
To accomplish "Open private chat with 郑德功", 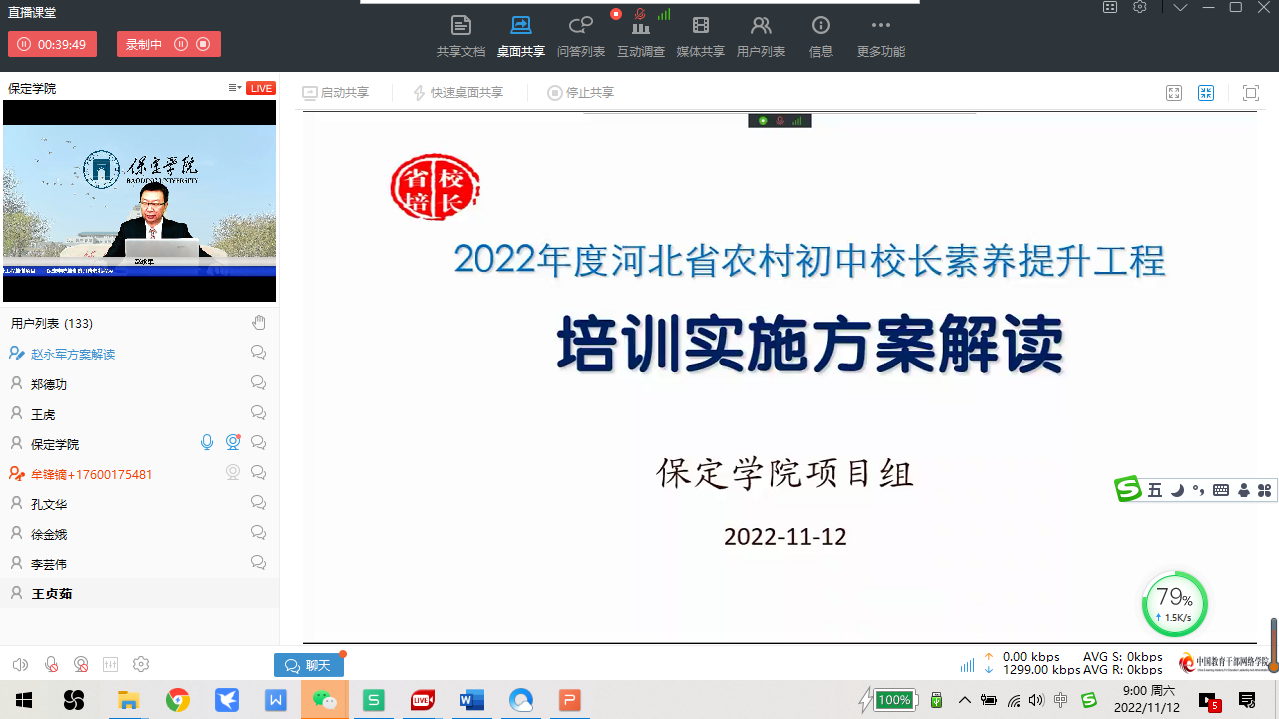I will coord(258,383).
